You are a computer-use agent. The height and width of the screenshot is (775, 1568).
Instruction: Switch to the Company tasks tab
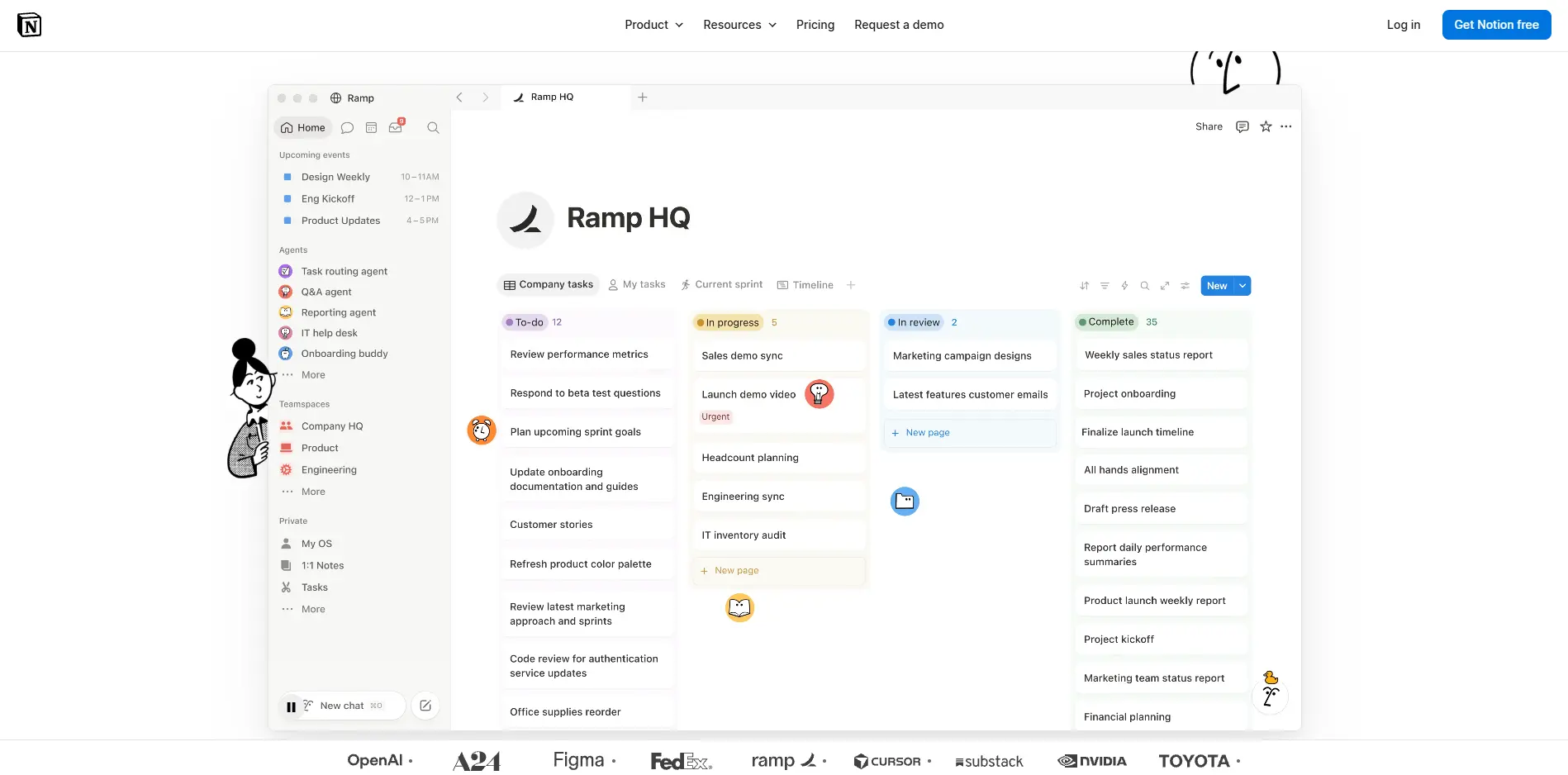(549, 284)
